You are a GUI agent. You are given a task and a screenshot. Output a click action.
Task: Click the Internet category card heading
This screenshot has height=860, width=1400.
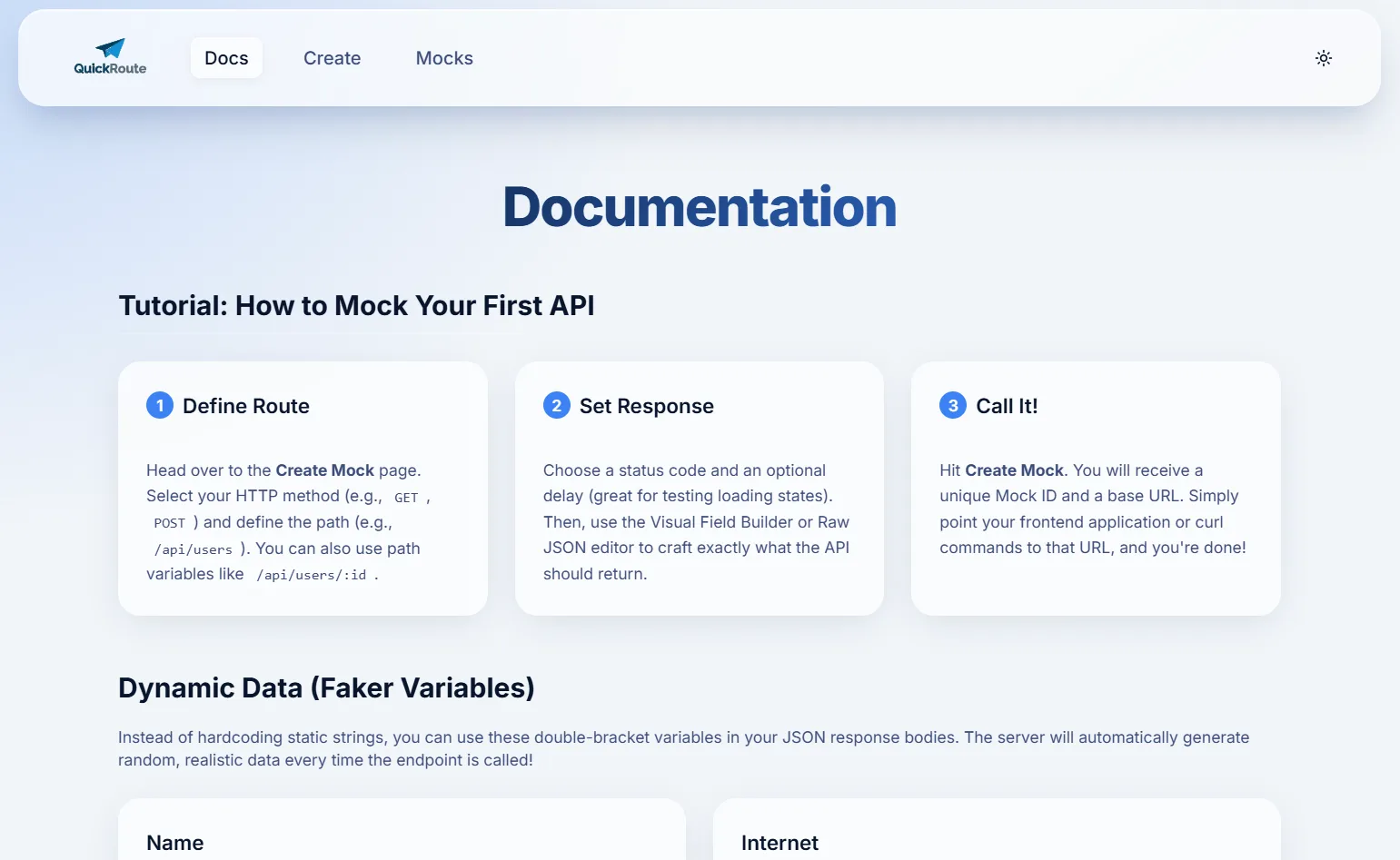(779, 843)
